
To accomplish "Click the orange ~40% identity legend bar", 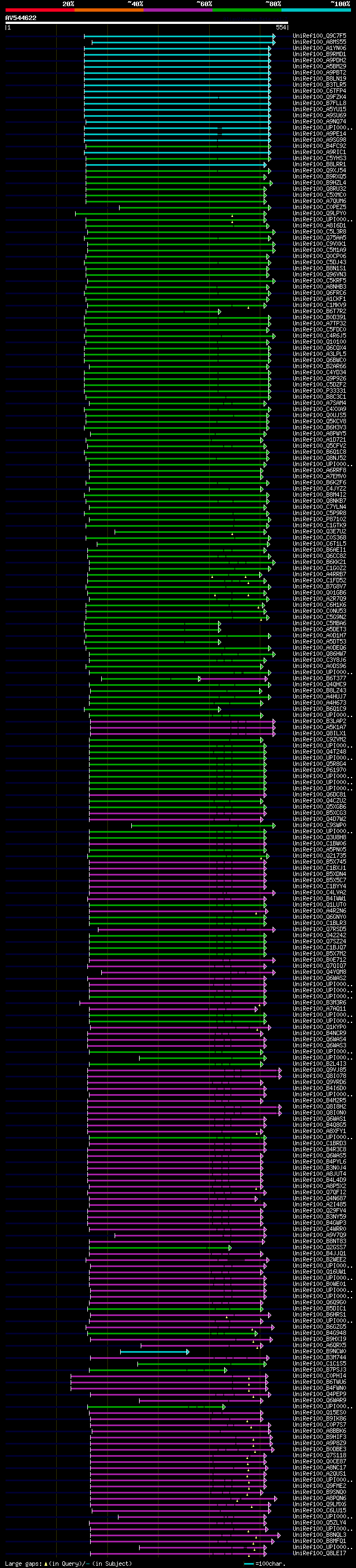I will coord(109,10).
